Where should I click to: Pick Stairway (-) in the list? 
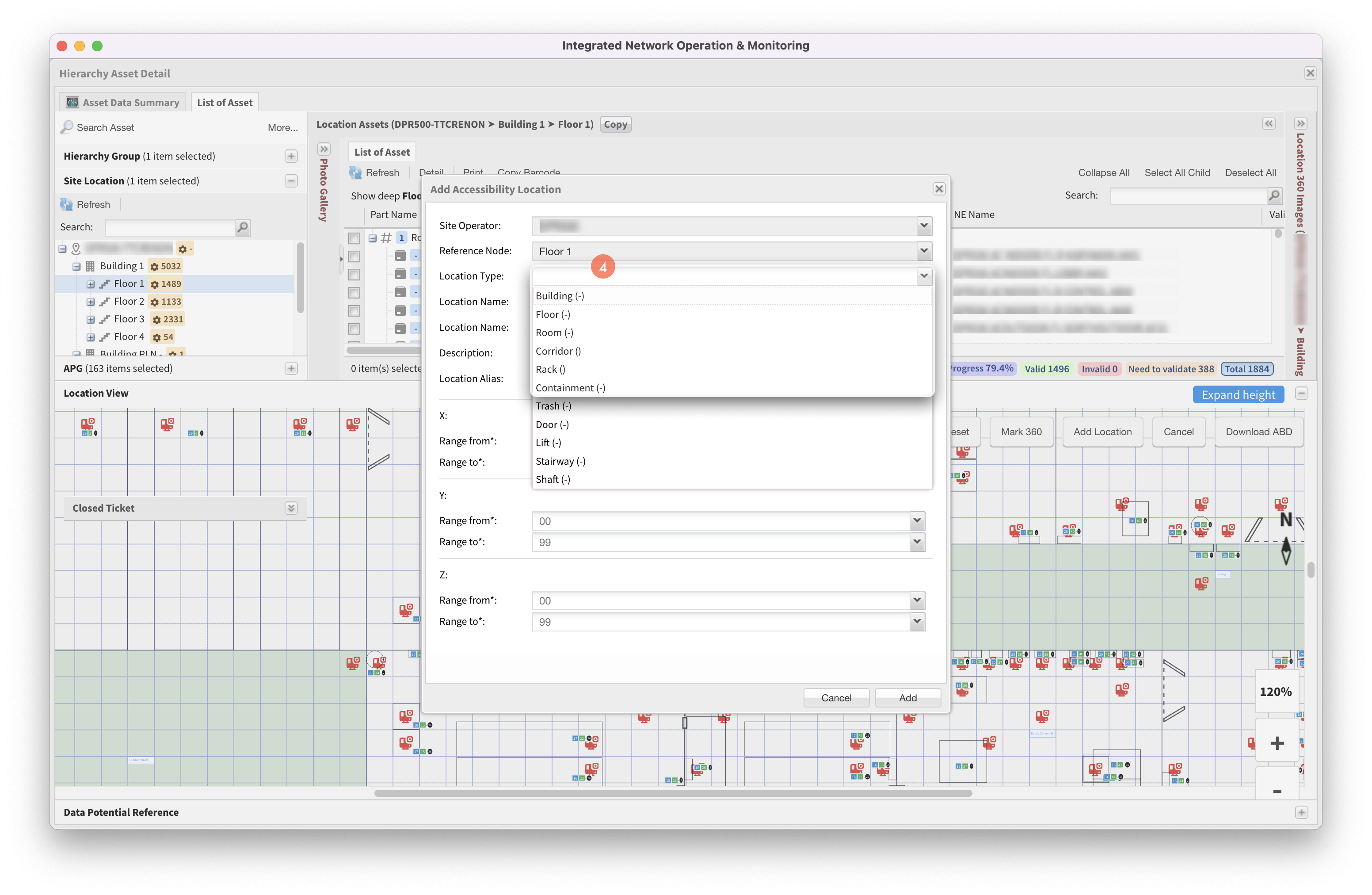(x=732, y=461)
